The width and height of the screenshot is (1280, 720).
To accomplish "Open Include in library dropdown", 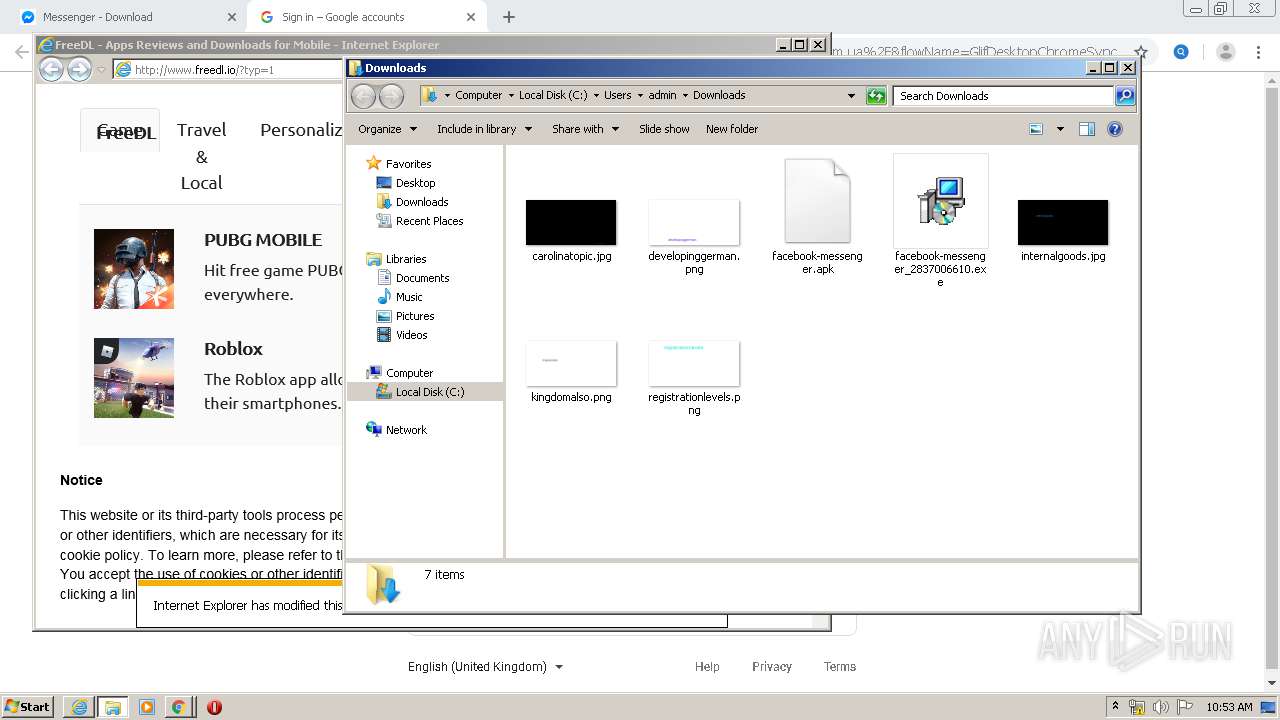I will [x=485, y=129].
